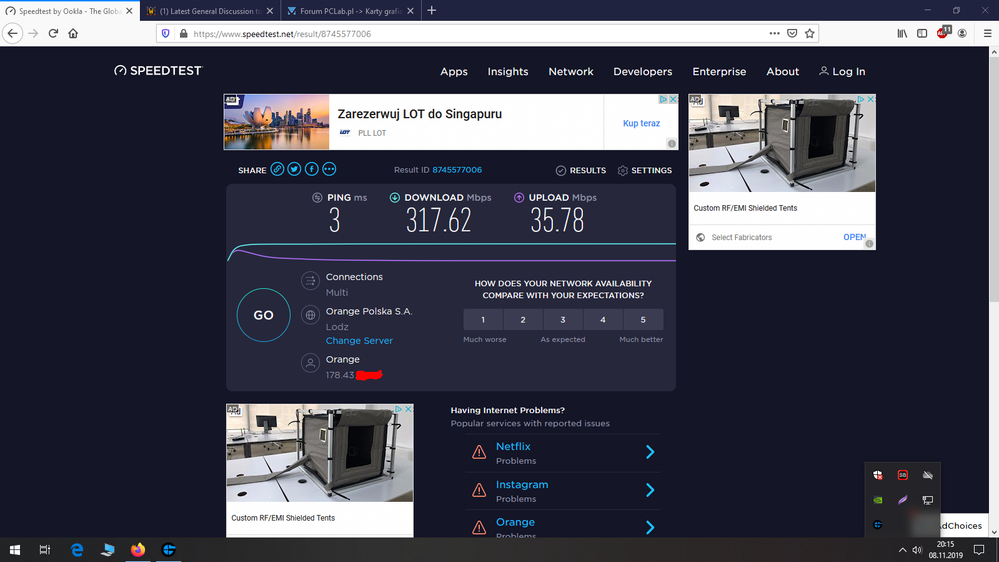Expand the Netflix problems entry arrow

click(650, 452)
